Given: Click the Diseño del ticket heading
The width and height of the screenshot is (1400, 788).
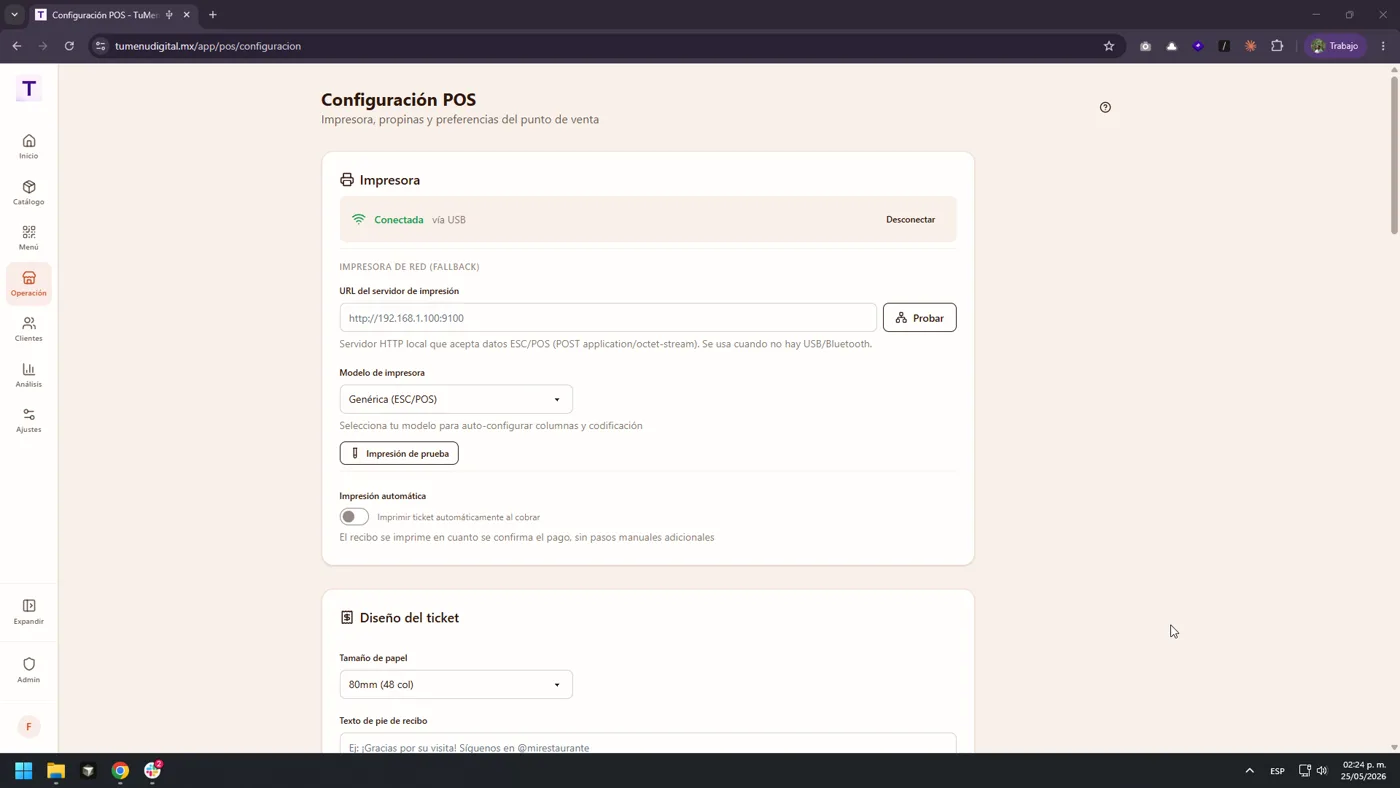Looking at the screenshot, I should pos(409,618).
